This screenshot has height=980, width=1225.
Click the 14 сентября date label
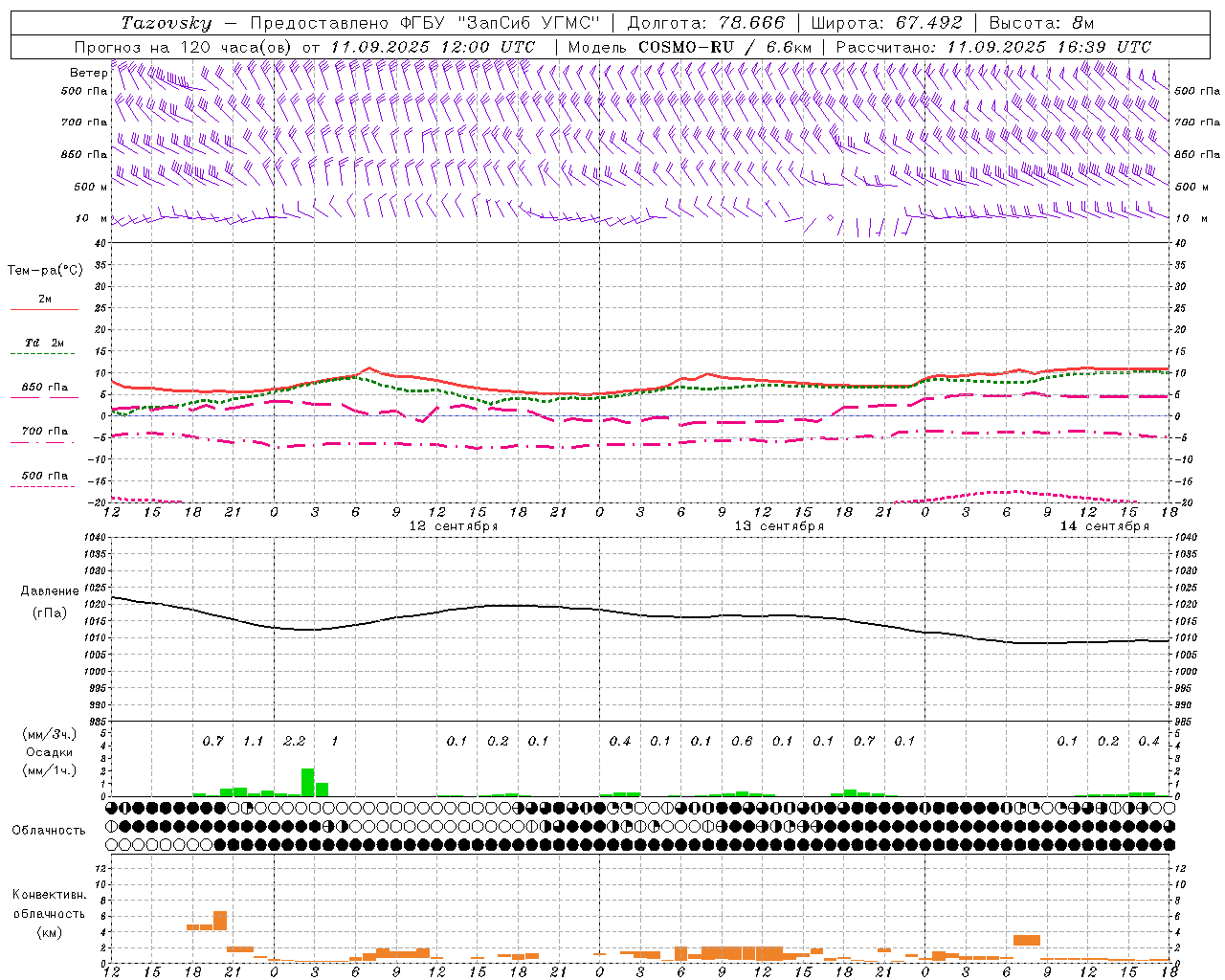1104,526
